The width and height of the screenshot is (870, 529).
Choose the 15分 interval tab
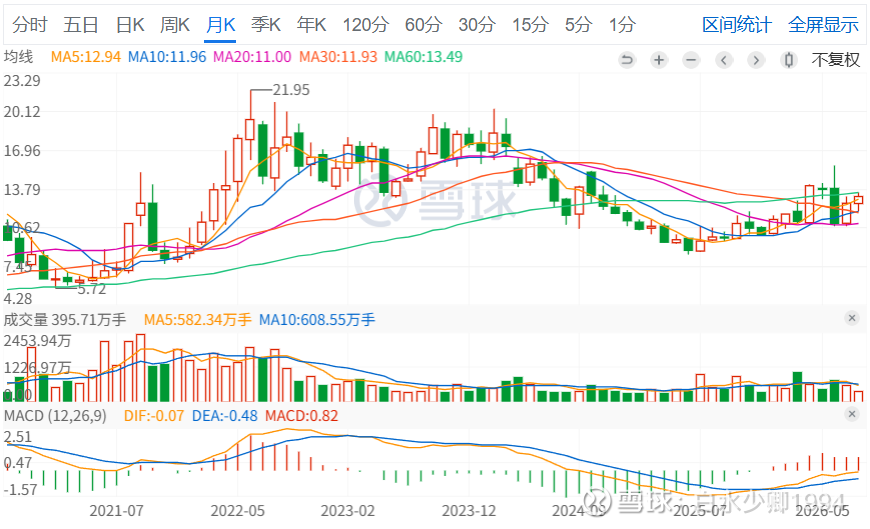coord(530,25)
